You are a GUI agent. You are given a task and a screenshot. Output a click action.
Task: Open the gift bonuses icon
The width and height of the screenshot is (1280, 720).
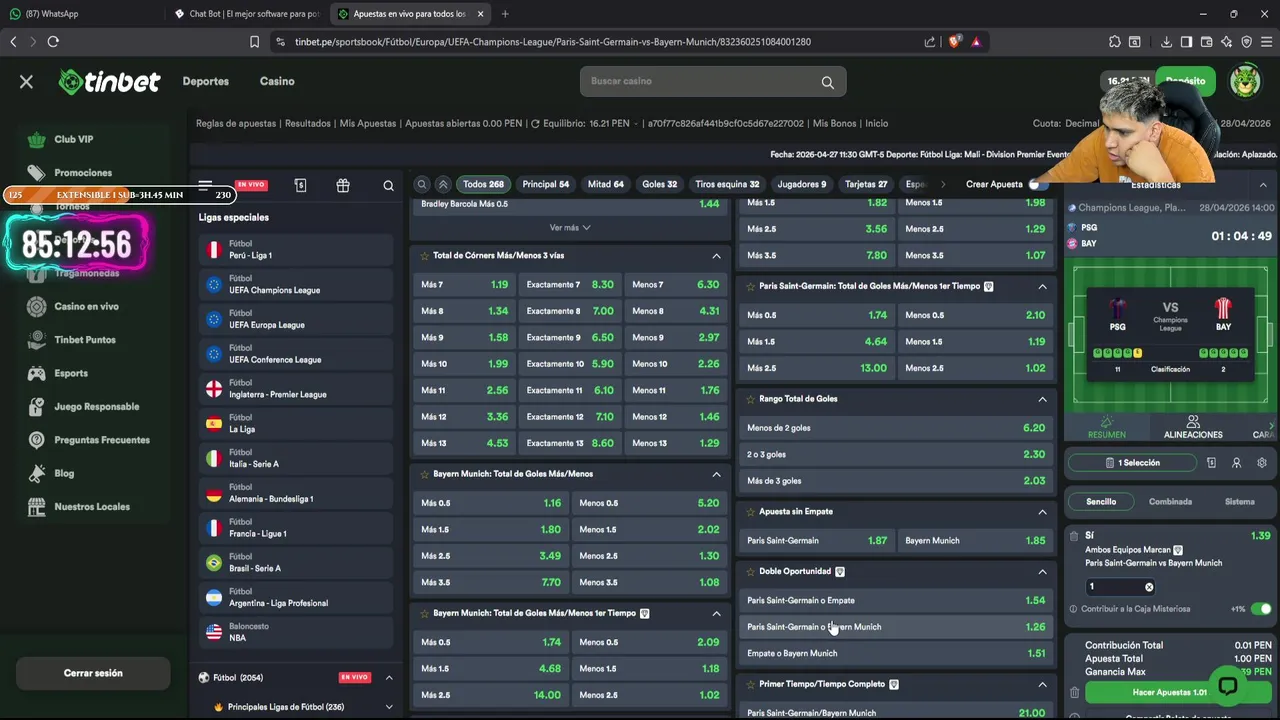click(x=343, y=185)
